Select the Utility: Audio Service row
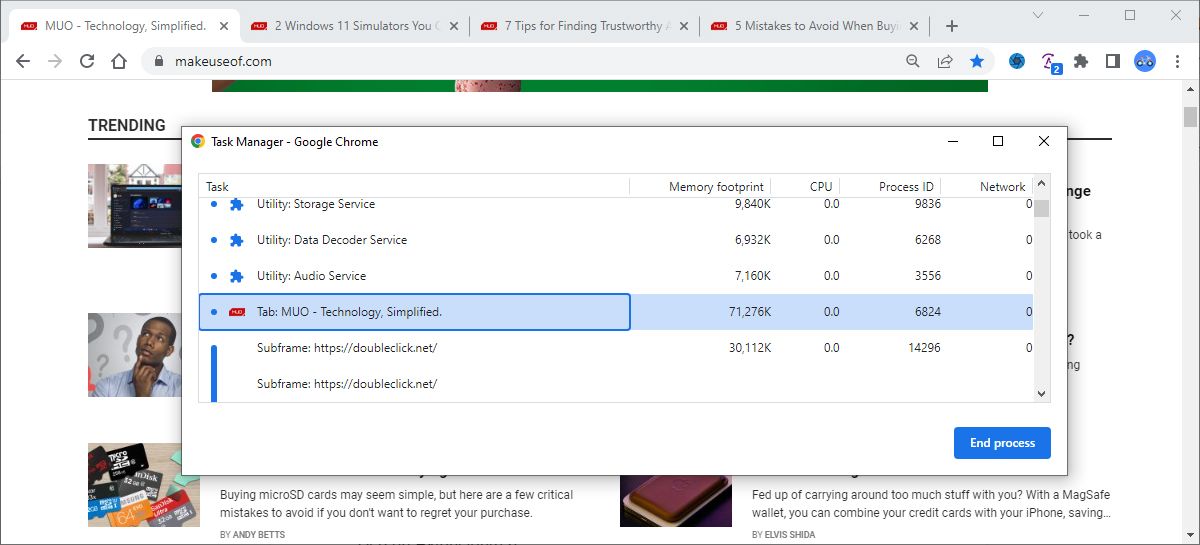Image resolution: width=1200 pixels, height=545 pixels. (616, 276)
